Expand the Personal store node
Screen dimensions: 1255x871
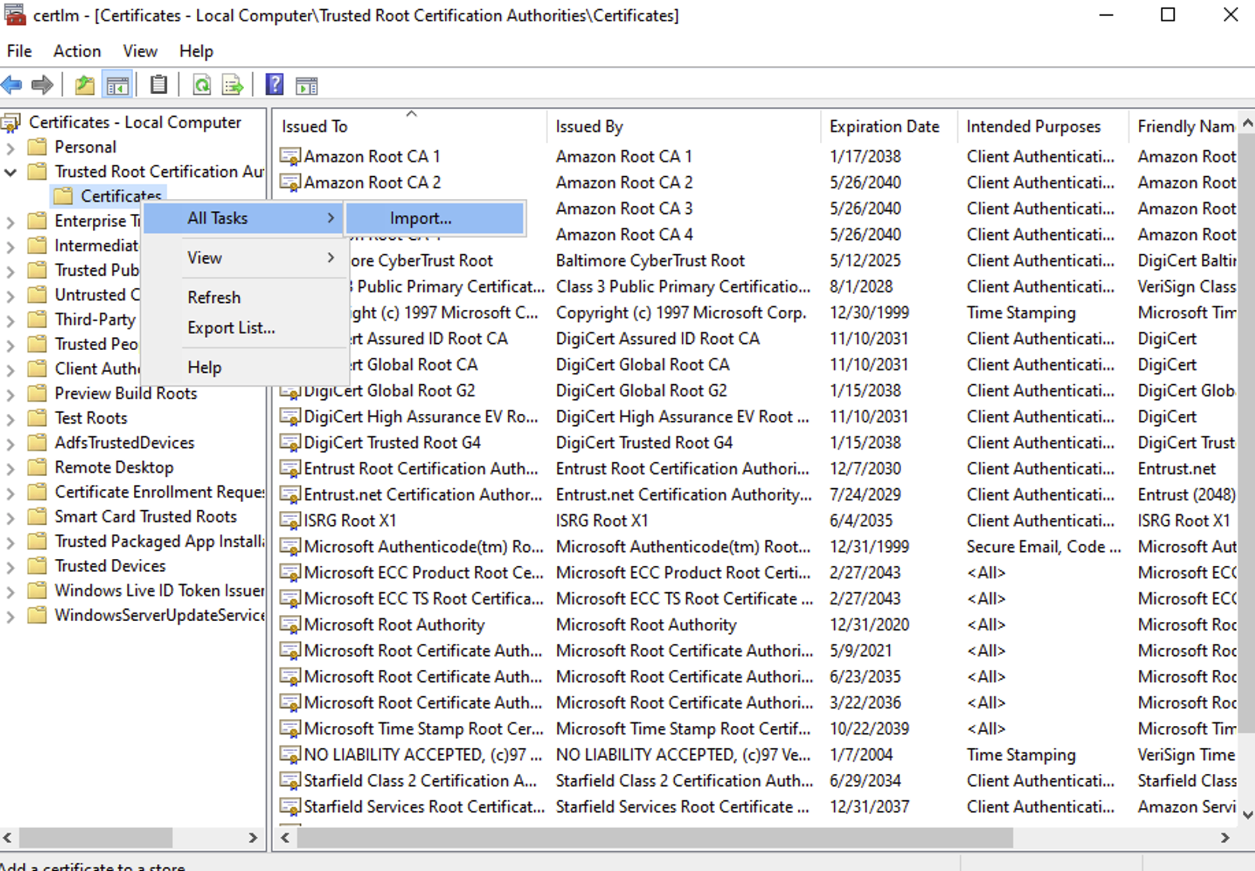click(x=11, y=147)
